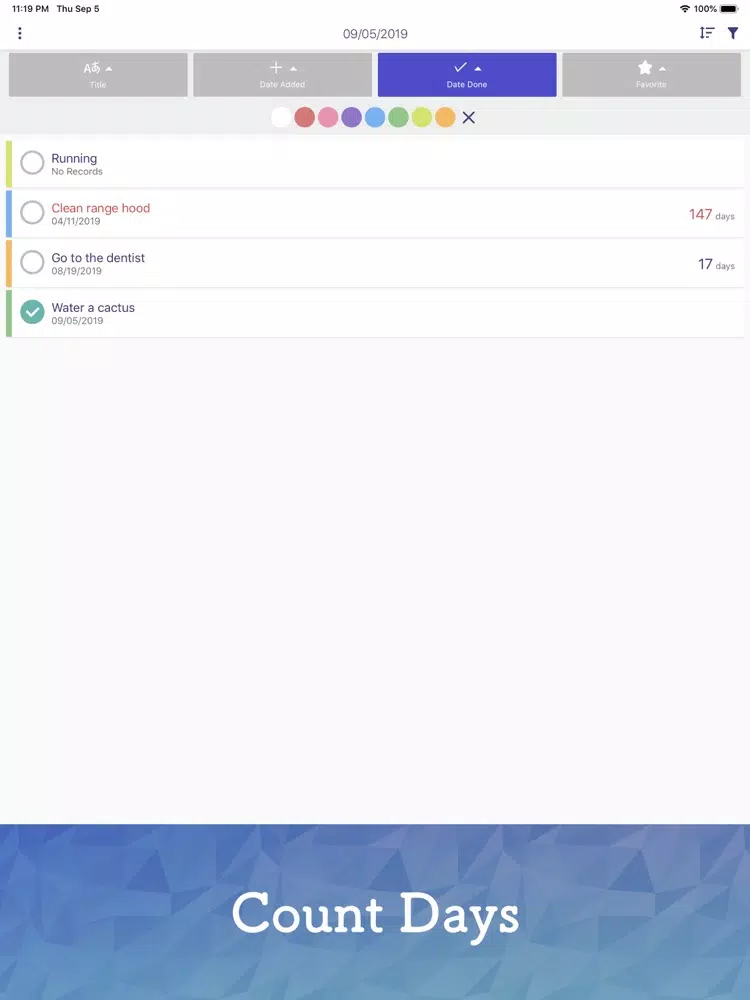Image resolution: width=750 pixels, height=1000 pixels.
Task: Tap the battery status icon
Action: (729, 9)
